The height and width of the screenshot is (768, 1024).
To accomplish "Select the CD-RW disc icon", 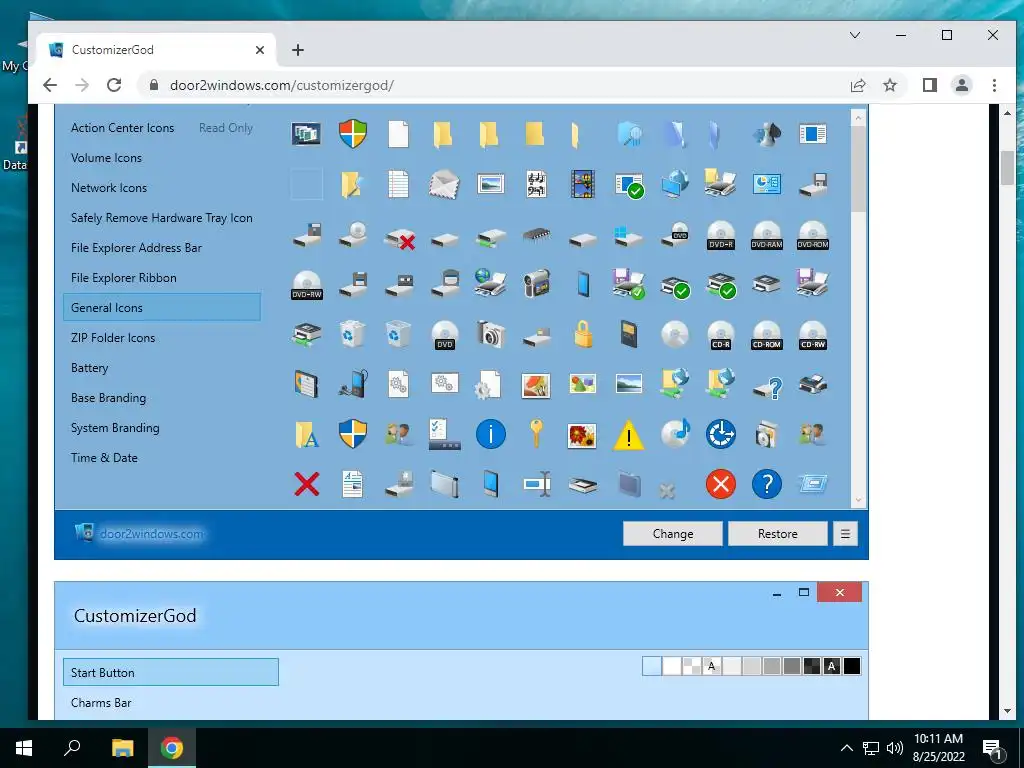I will pyautogui.click(x=813, y=335).
